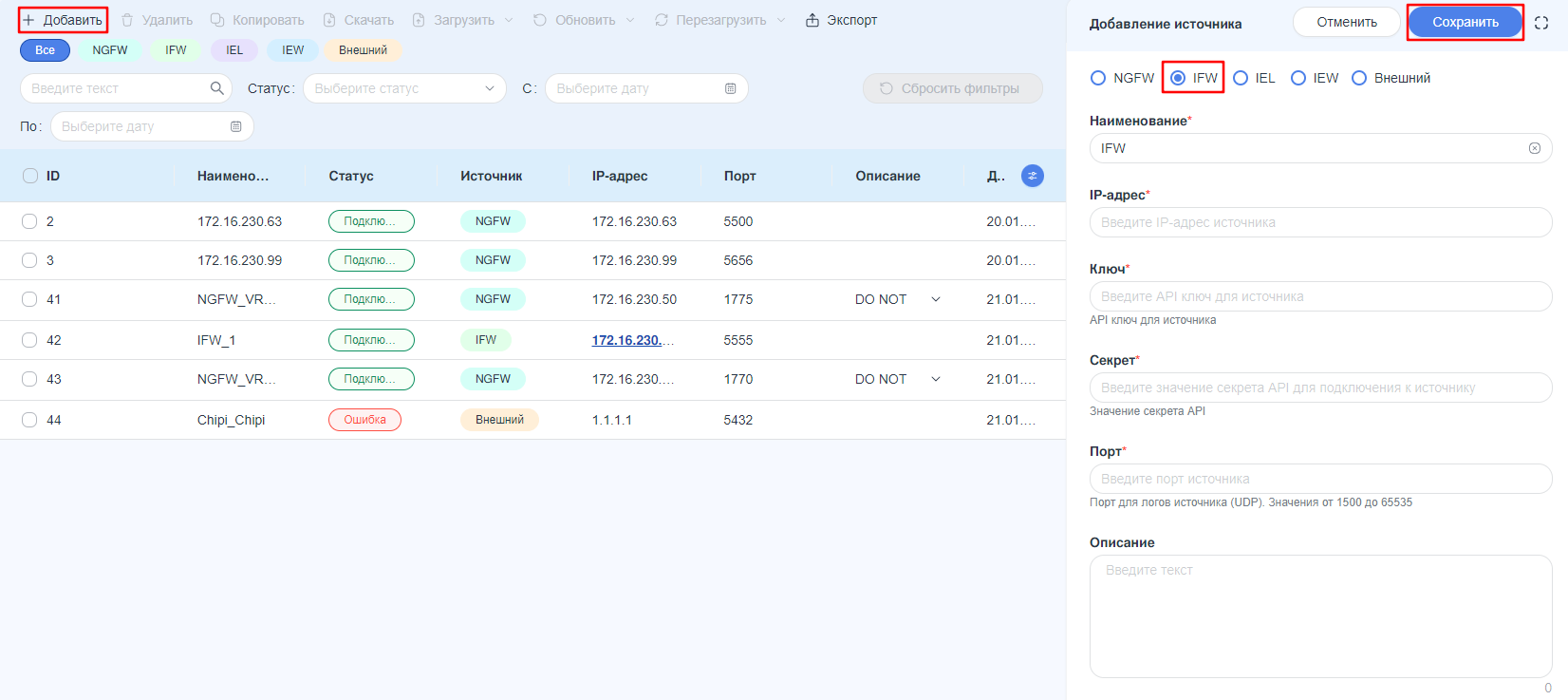Clear the Наименование field with x icon
The width and height of the screenshot is (1568, 700).
1535,148
